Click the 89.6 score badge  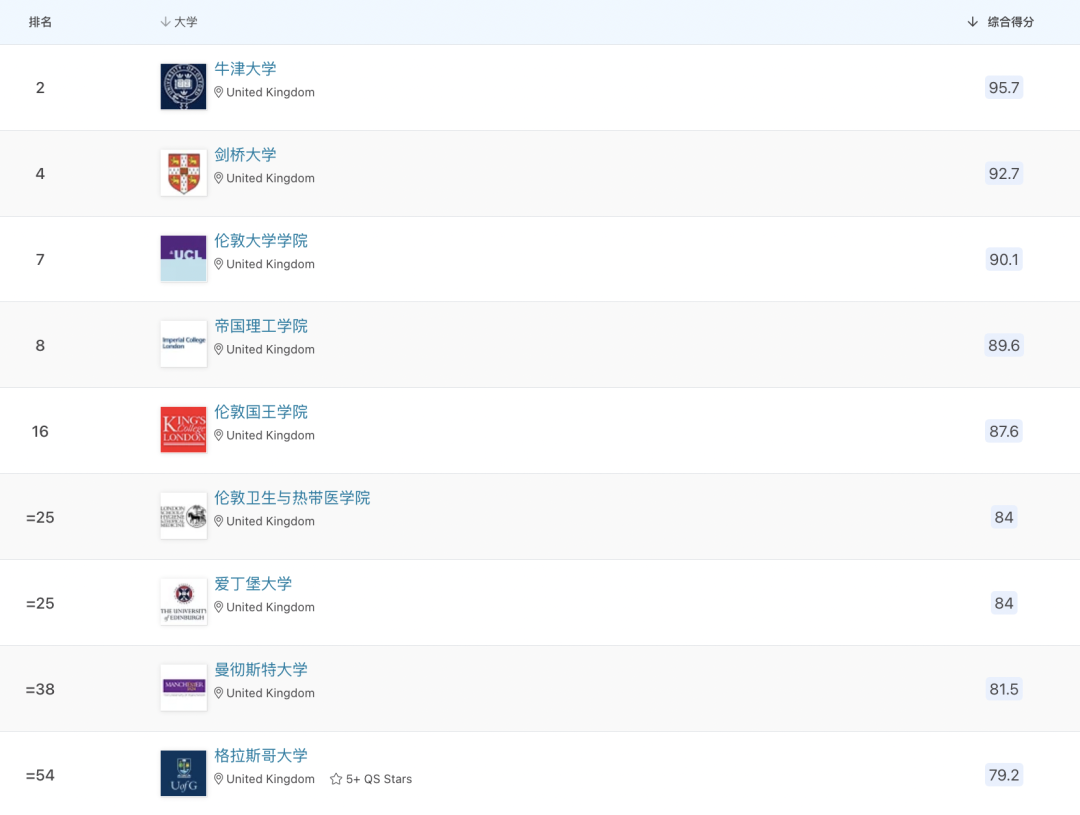click(1004, 345)
